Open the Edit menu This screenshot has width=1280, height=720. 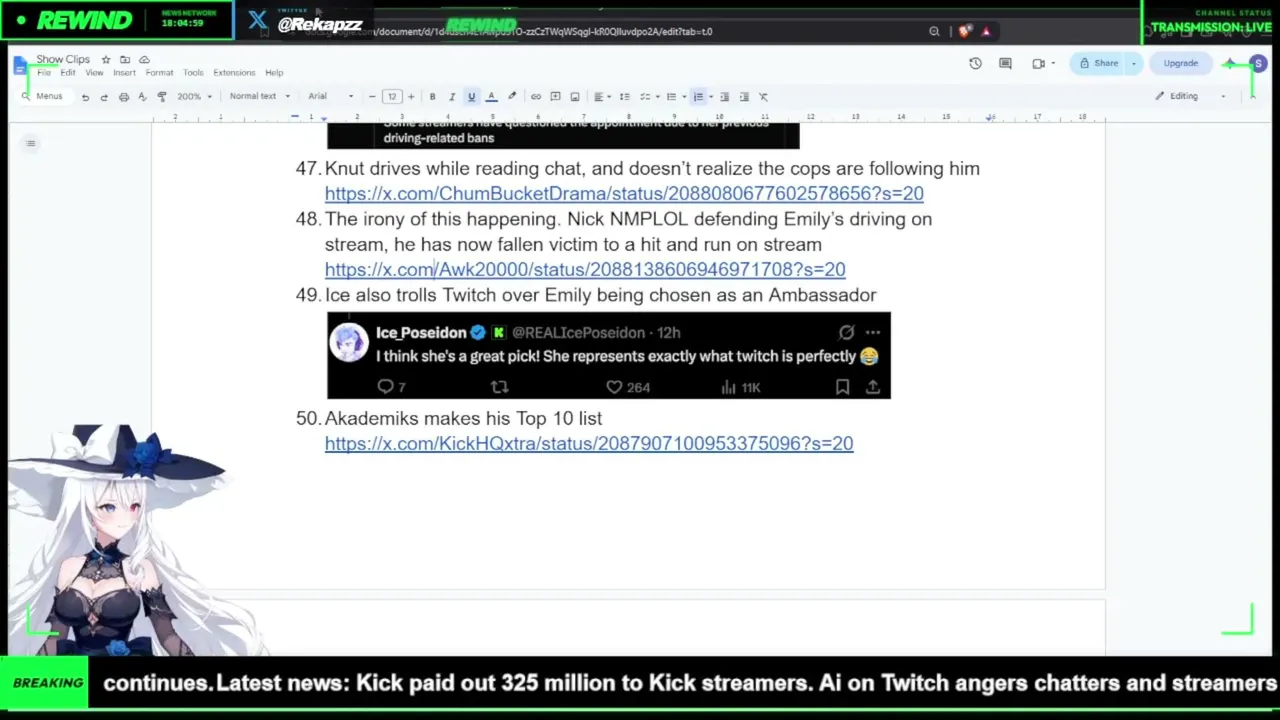[x=68, y=73]
